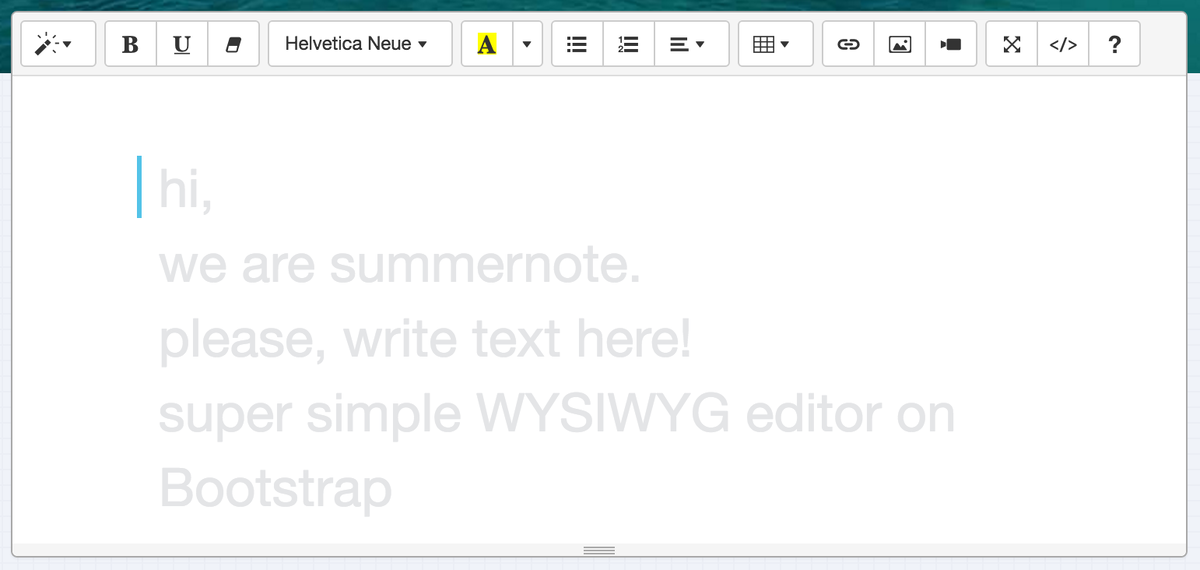Switch to code view
Viewport: 1200px width, 570px height.
(x=1063, y=44)
